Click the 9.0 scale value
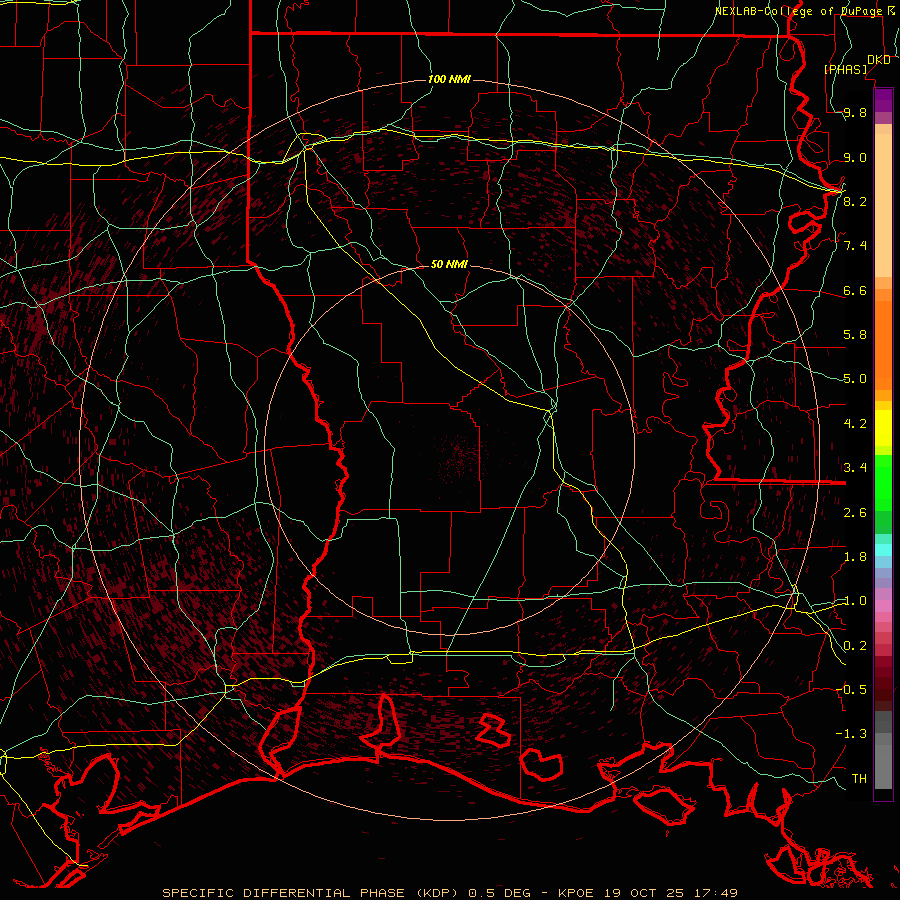The image size is (900, 900). point(855,157)
